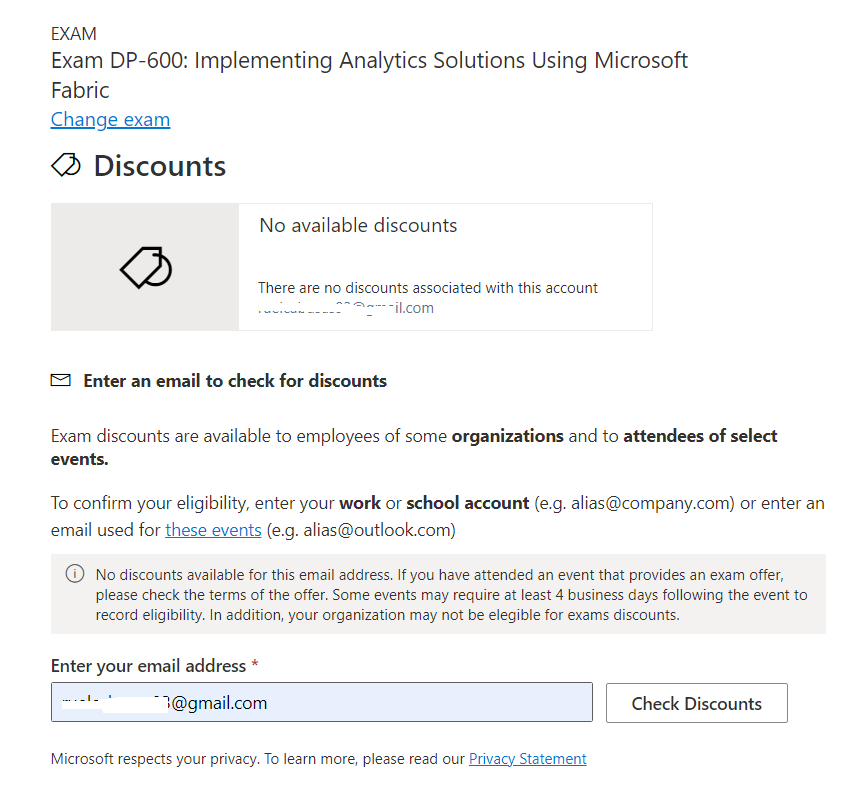
Task: Focus the email address input field
Action: coord(322,702)
